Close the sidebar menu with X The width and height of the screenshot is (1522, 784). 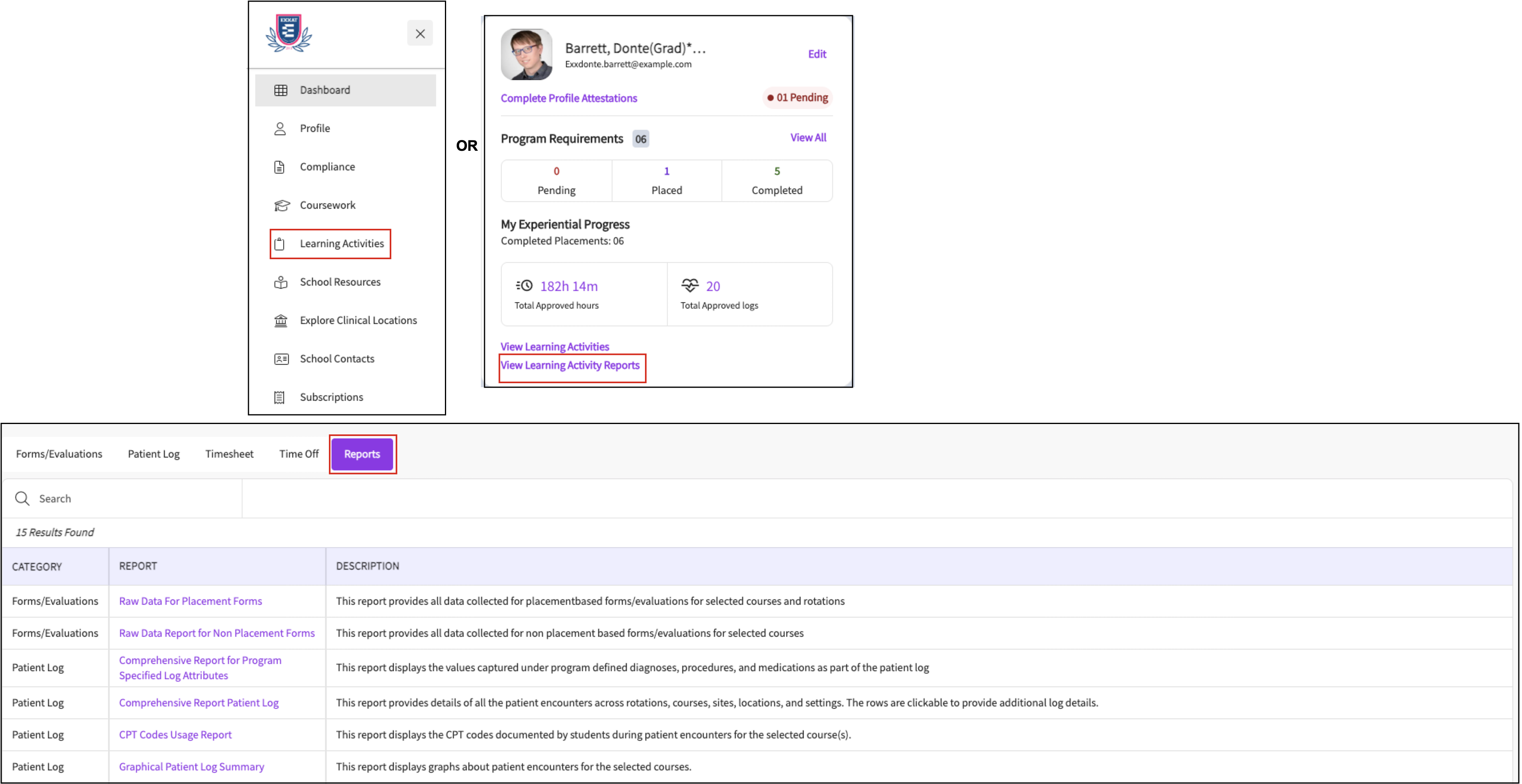point(420,34)
